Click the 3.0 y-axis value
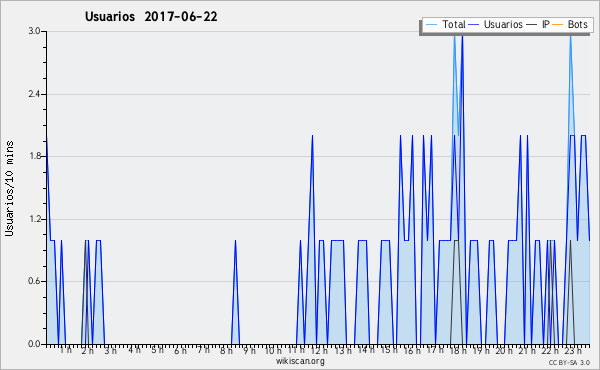Viewport: 600px width, 370px height. 34,31
